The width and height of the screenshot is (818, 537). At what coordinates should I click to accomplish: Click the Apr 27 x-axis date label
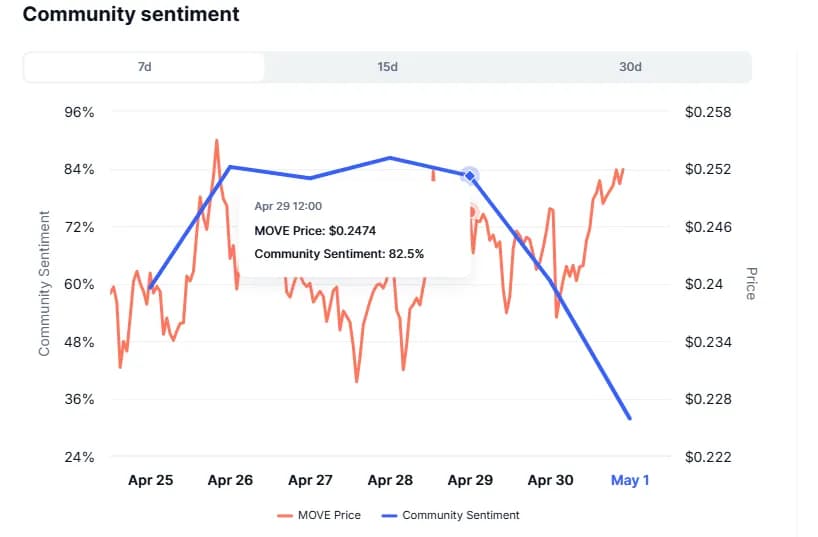point(310,480)
